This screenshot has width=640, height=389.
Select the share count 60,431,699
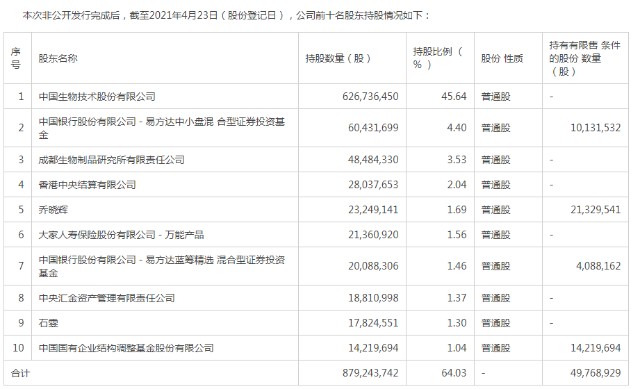[x=373, y=128]
